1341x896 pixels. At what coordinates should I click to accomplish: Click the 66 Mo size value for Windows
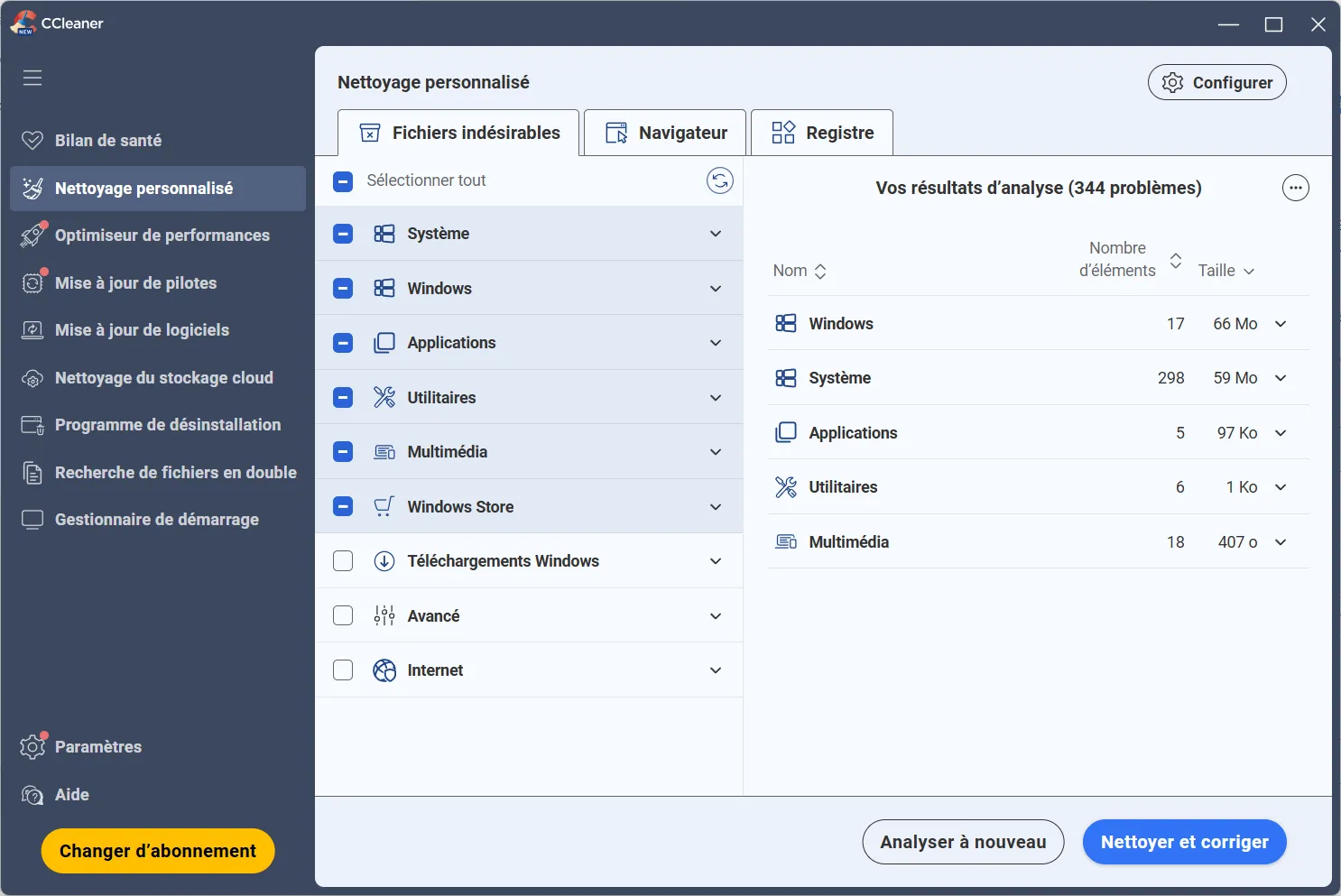1235,324
